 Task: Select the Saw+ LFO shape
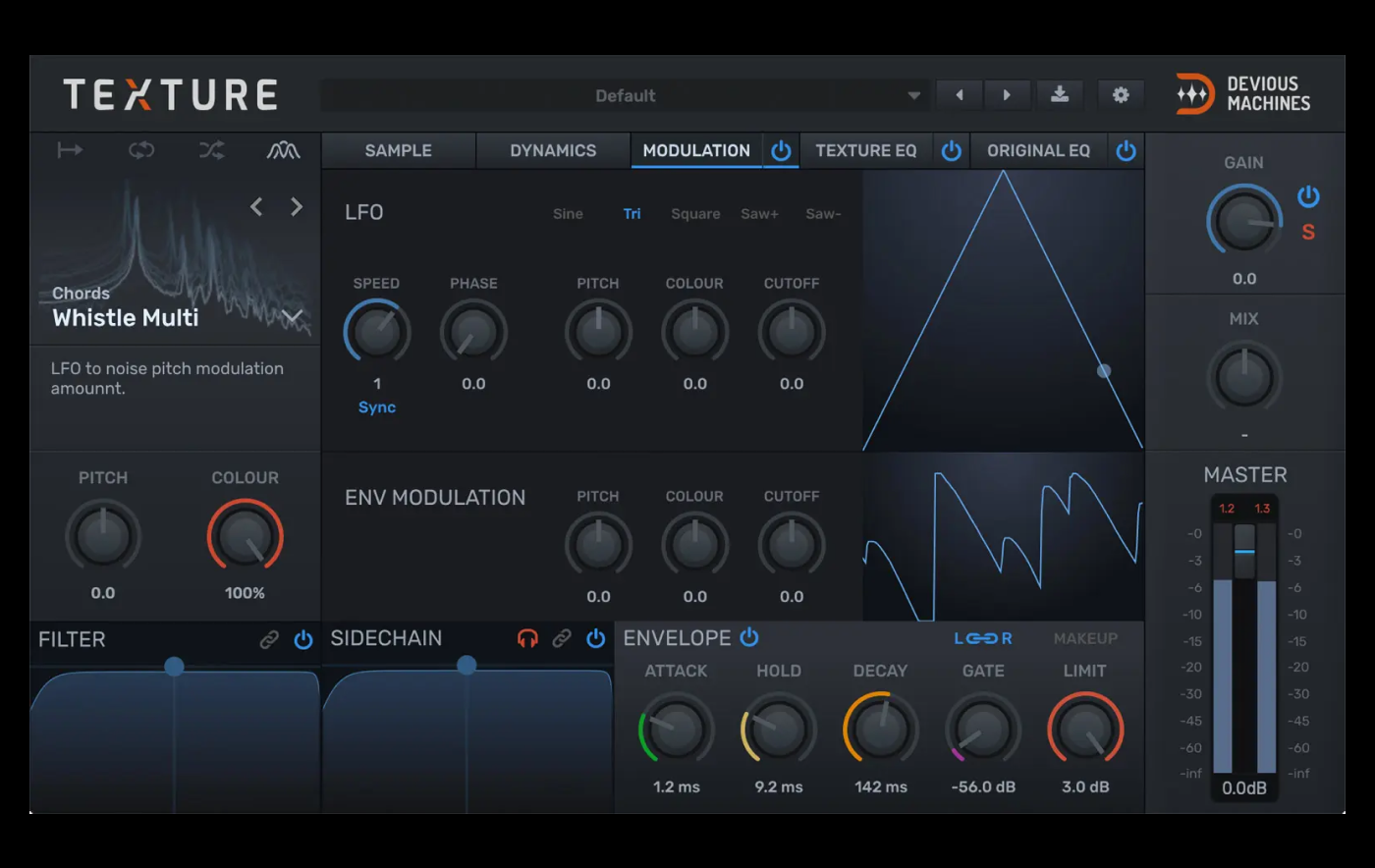click(759, 214)
